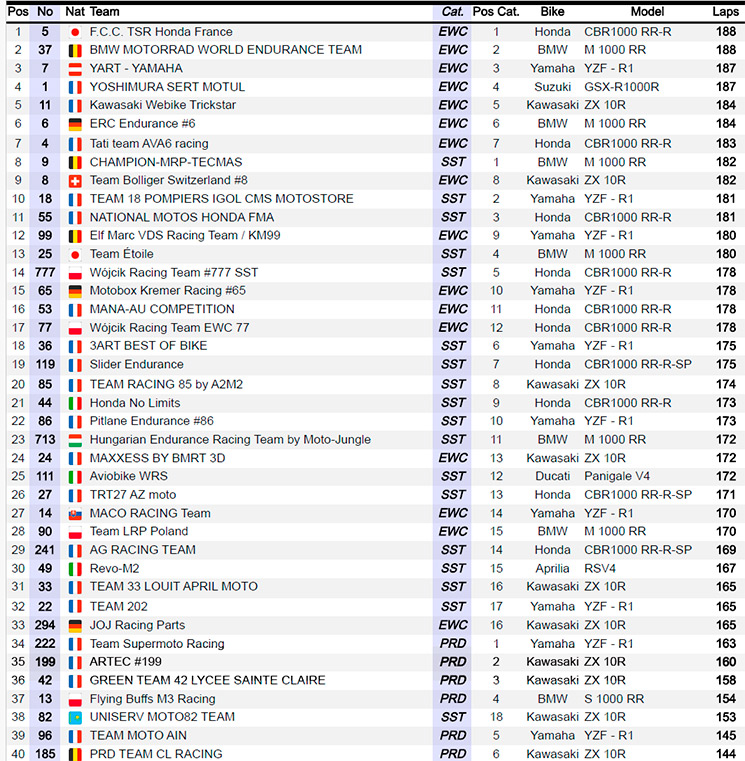Select team TEAM MOTO AIN
Screen dimensions: 745x761
point(138,736)
